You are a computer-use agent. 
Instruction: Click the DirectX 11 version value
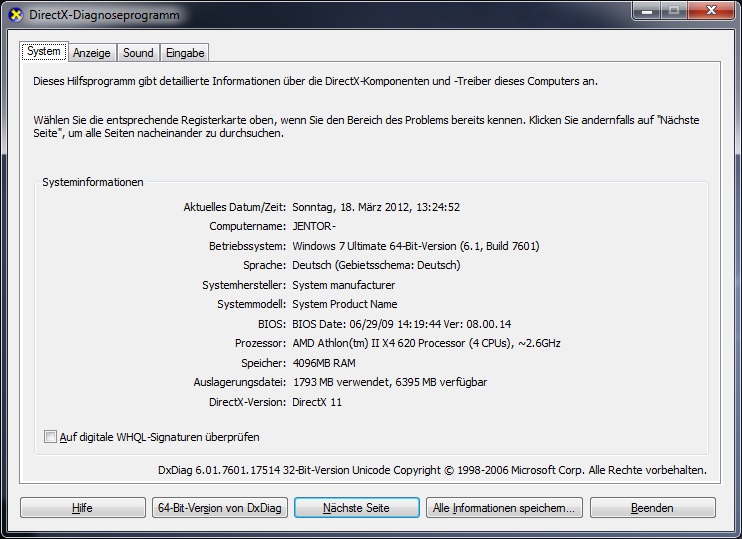(317, 402)
